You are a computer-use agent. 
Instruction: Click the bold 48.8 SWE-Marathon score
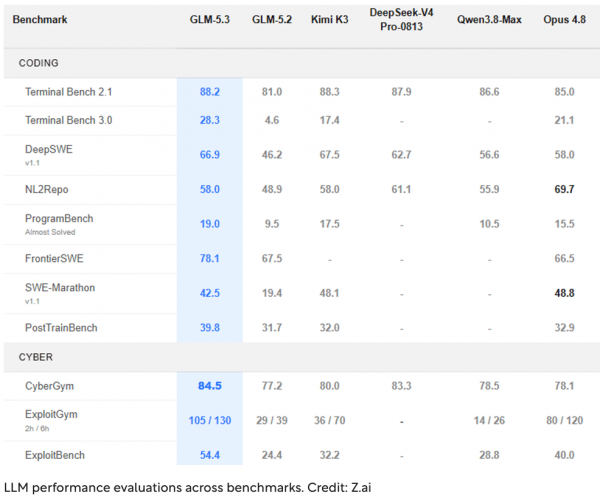pyautogui.click(x=564, y=293)
